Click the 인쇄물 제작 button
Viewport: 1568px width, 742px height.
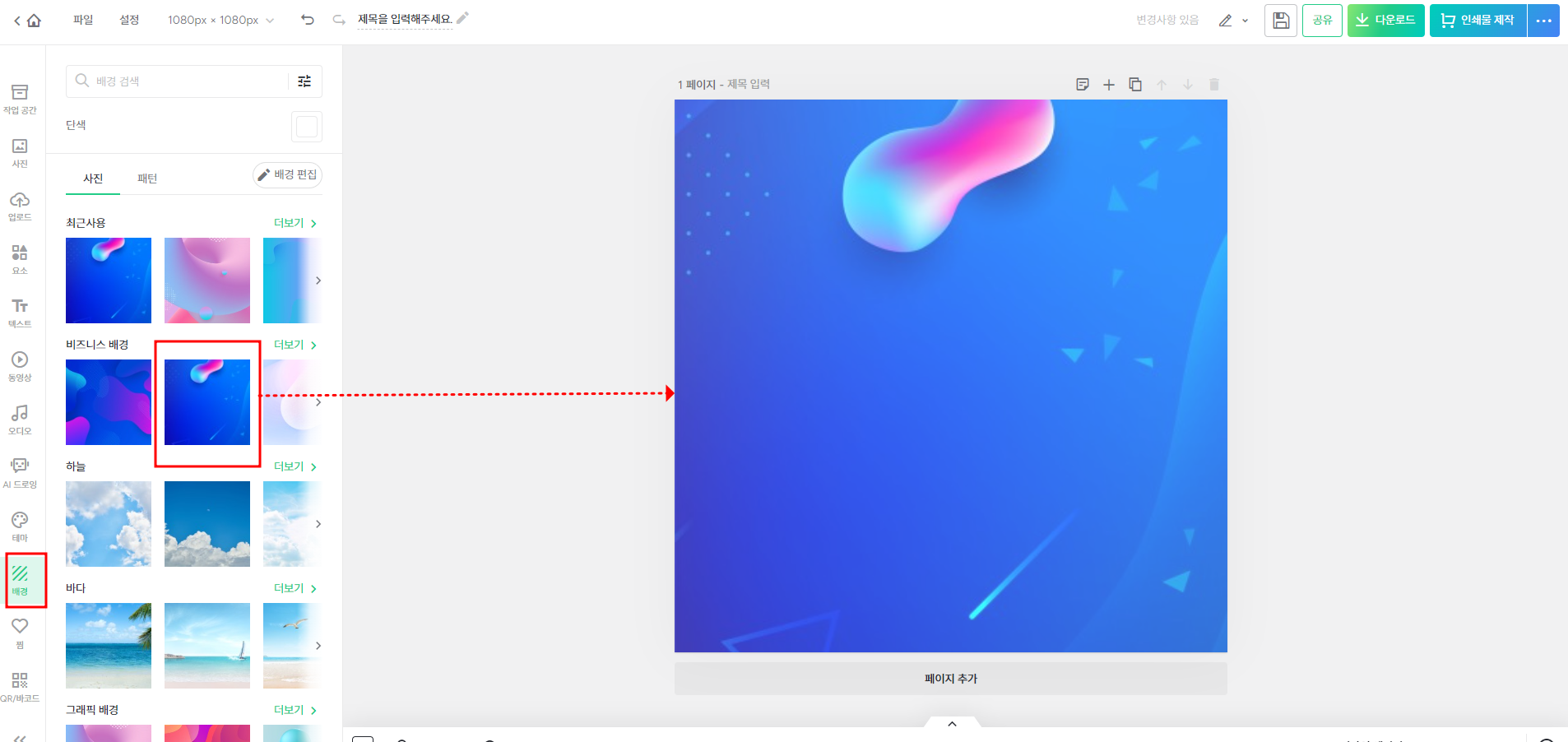(x=1478, y=21)
